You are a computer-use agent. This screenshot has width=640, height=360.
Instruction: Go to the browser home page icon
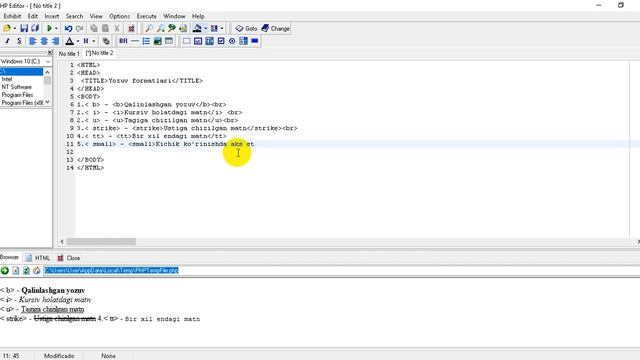[x=37, y=270]
